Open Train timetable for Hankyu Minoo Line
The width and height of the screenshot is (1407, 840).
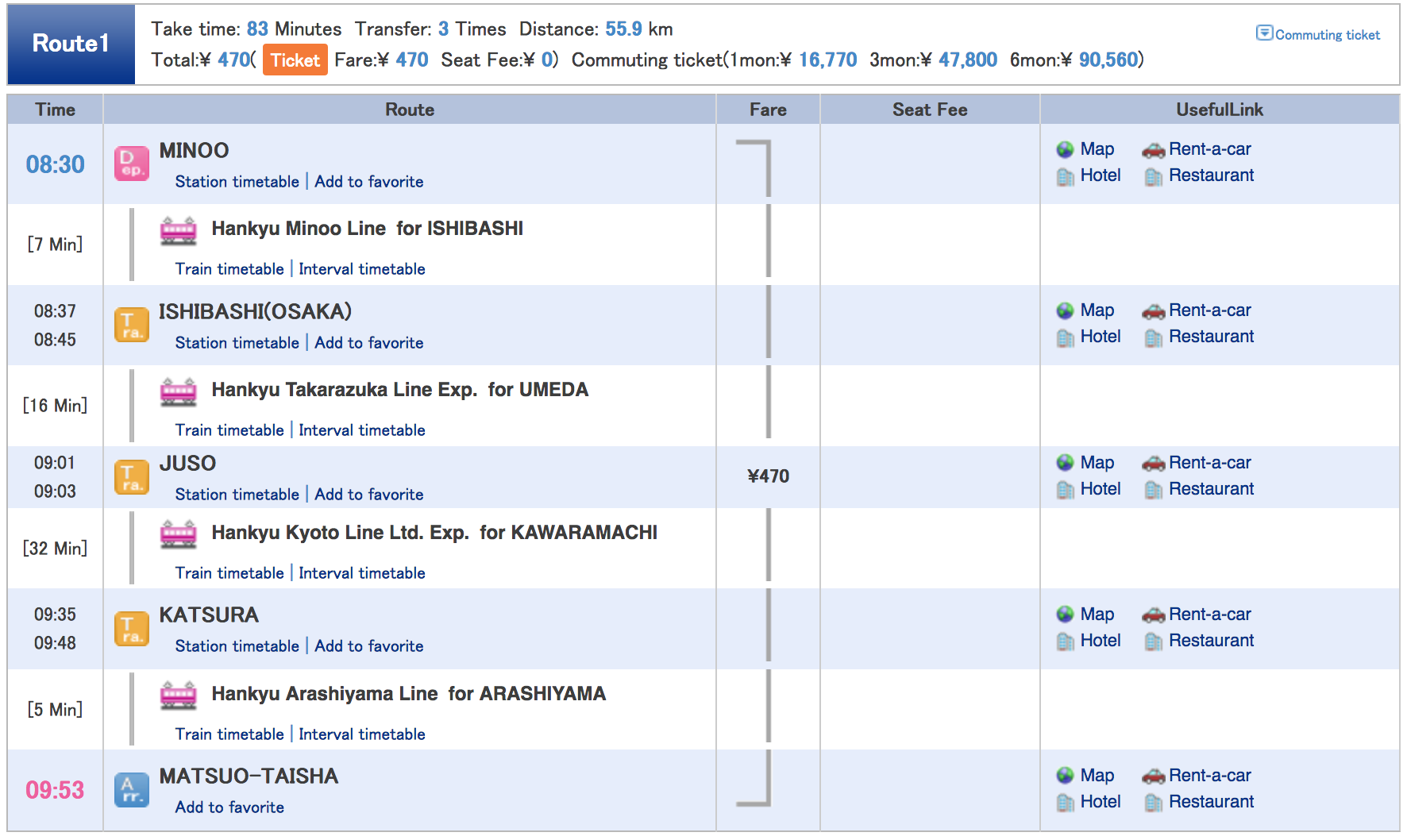229,269
